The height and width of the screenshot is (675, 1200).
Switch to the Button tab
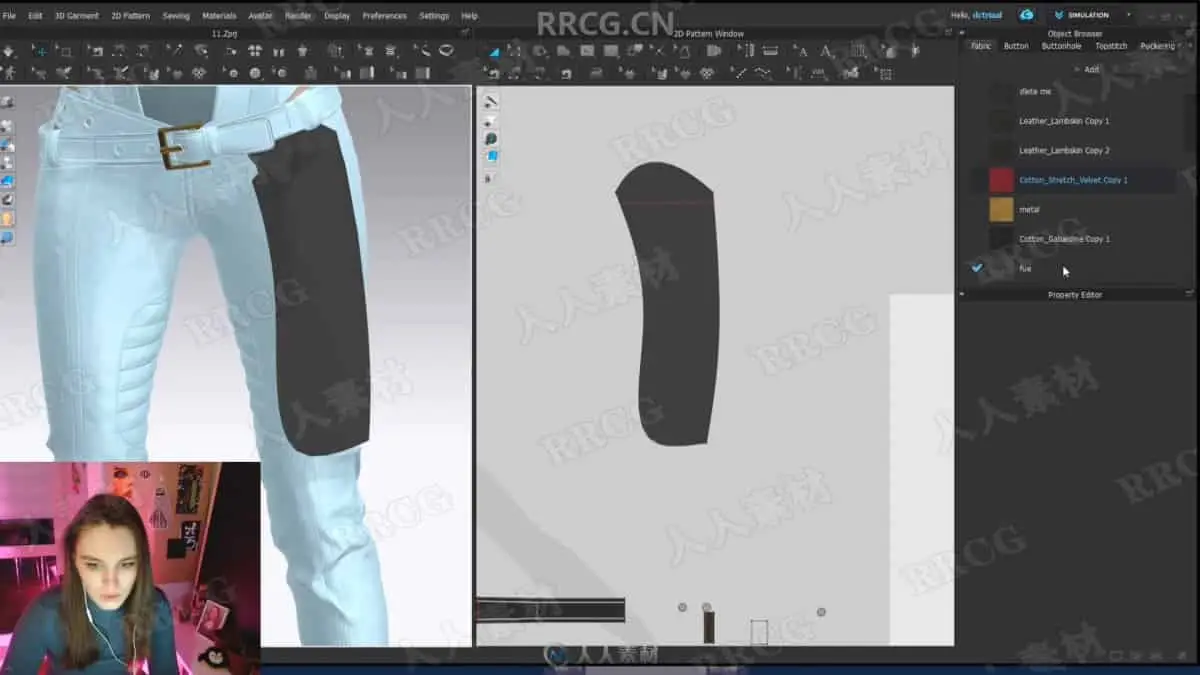(1016, 46)
